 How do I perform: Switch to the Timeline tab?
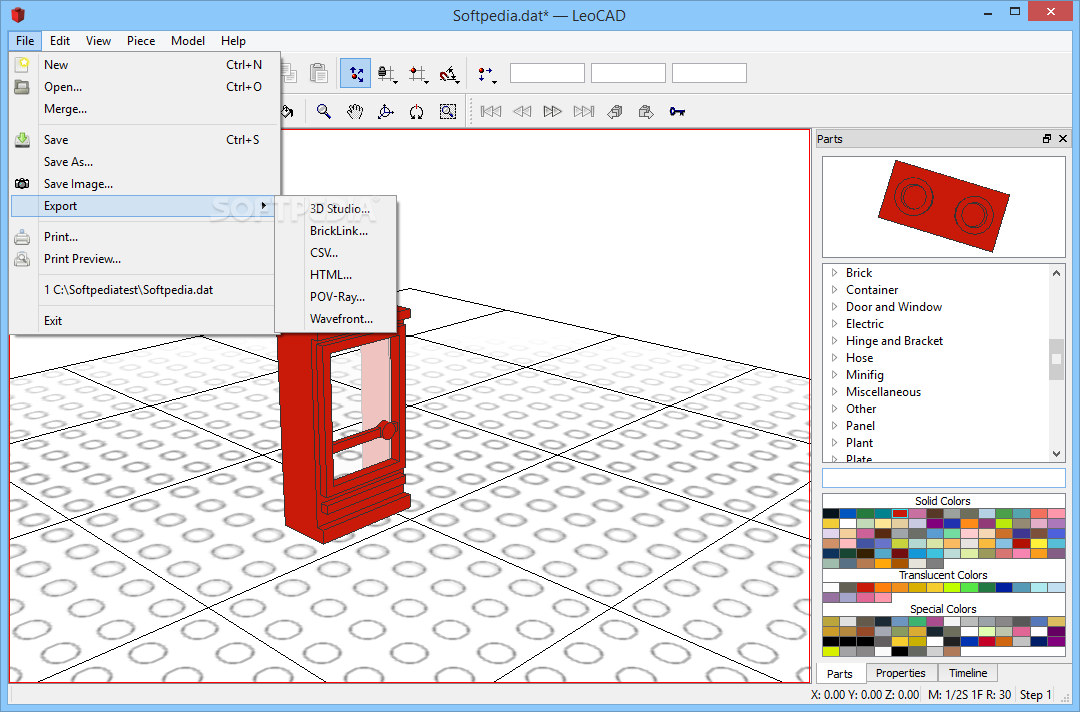click(x=968, y=673)
